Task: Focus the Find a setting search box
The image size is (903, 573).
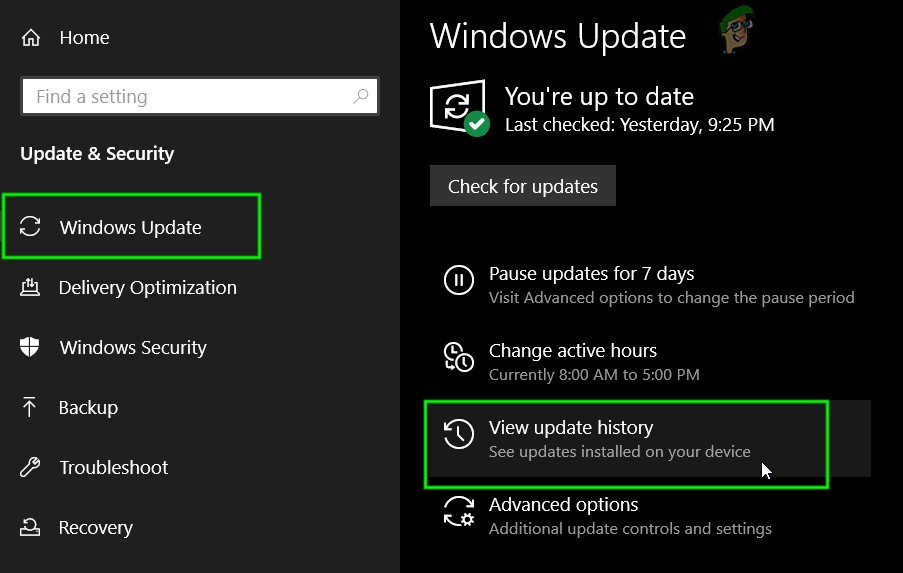Action: 200,96
